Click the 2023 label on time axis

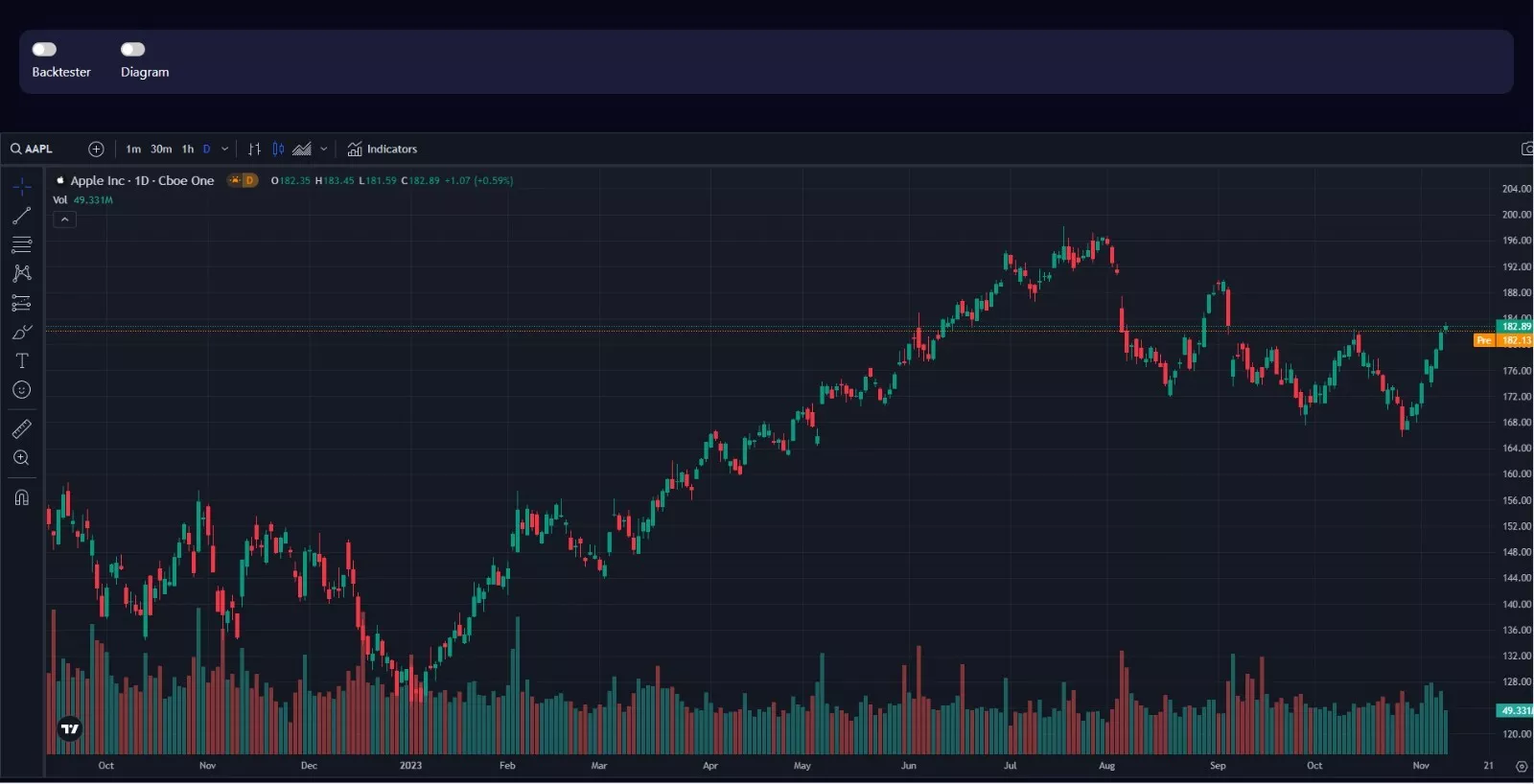[410, 766]
